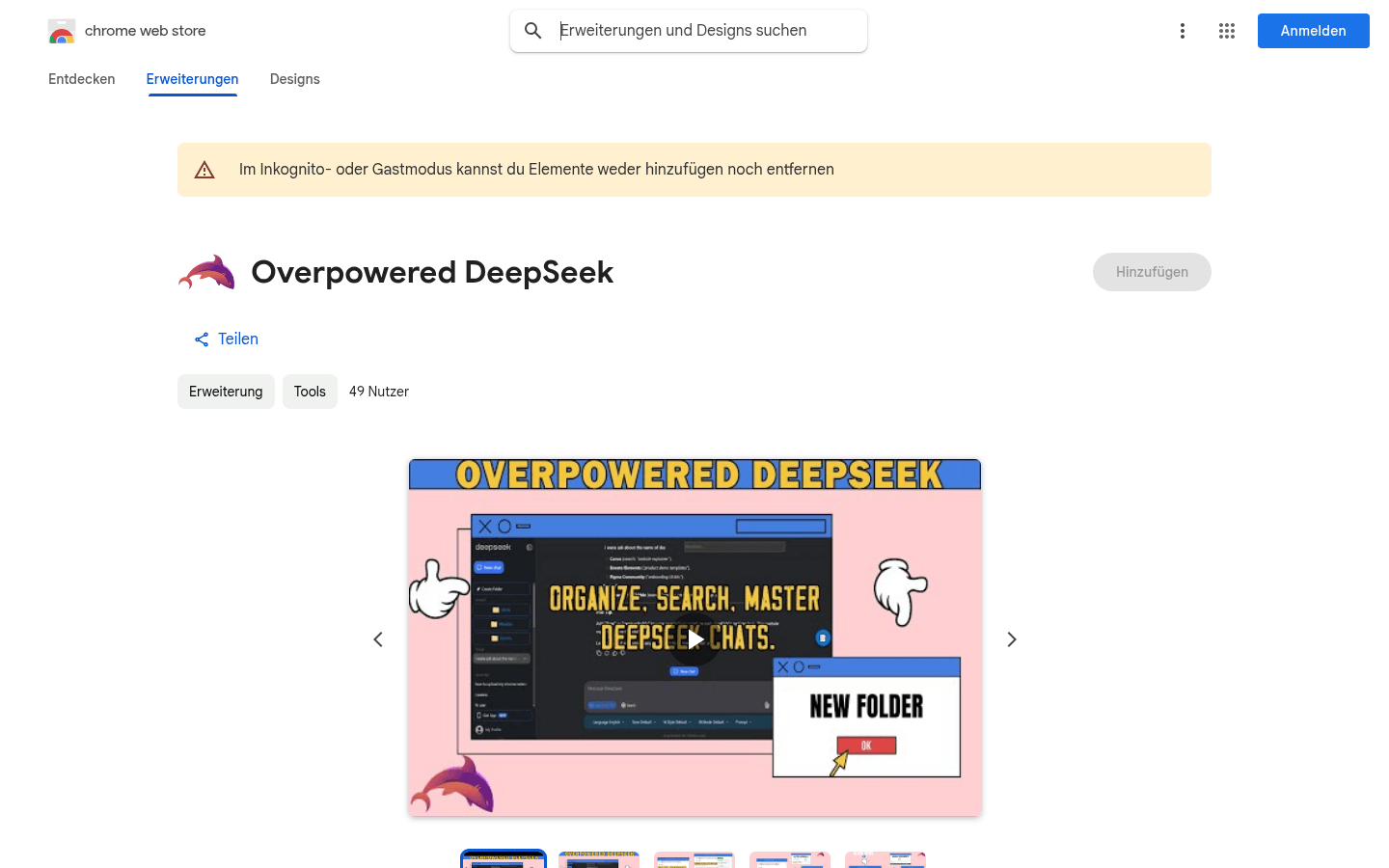The image size is (1389, 868).
Task: Click the Teilen share link
Action: (226, 339)
